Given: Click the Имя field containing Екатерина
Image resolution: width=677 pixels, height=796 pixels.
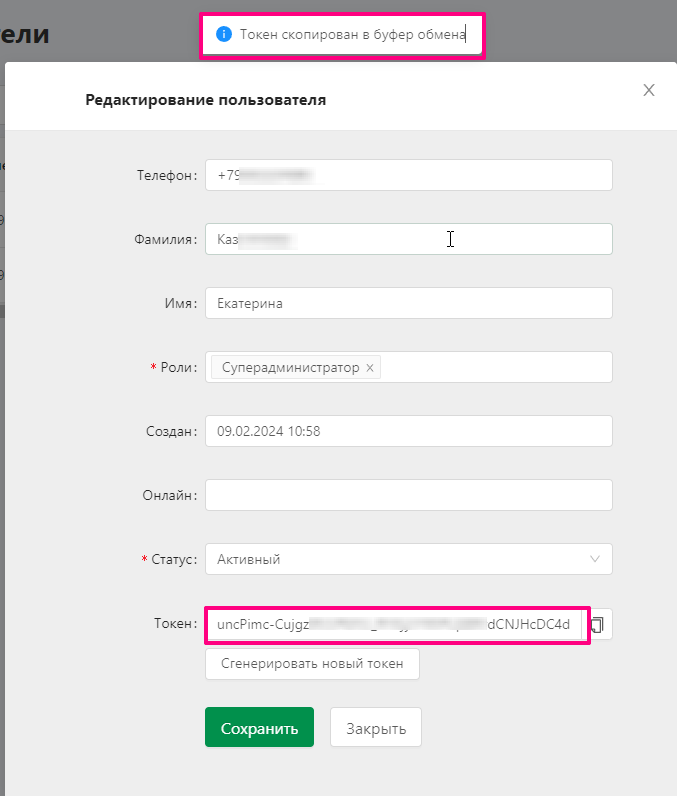Looking at the screenshot, I should pos(409,303).
